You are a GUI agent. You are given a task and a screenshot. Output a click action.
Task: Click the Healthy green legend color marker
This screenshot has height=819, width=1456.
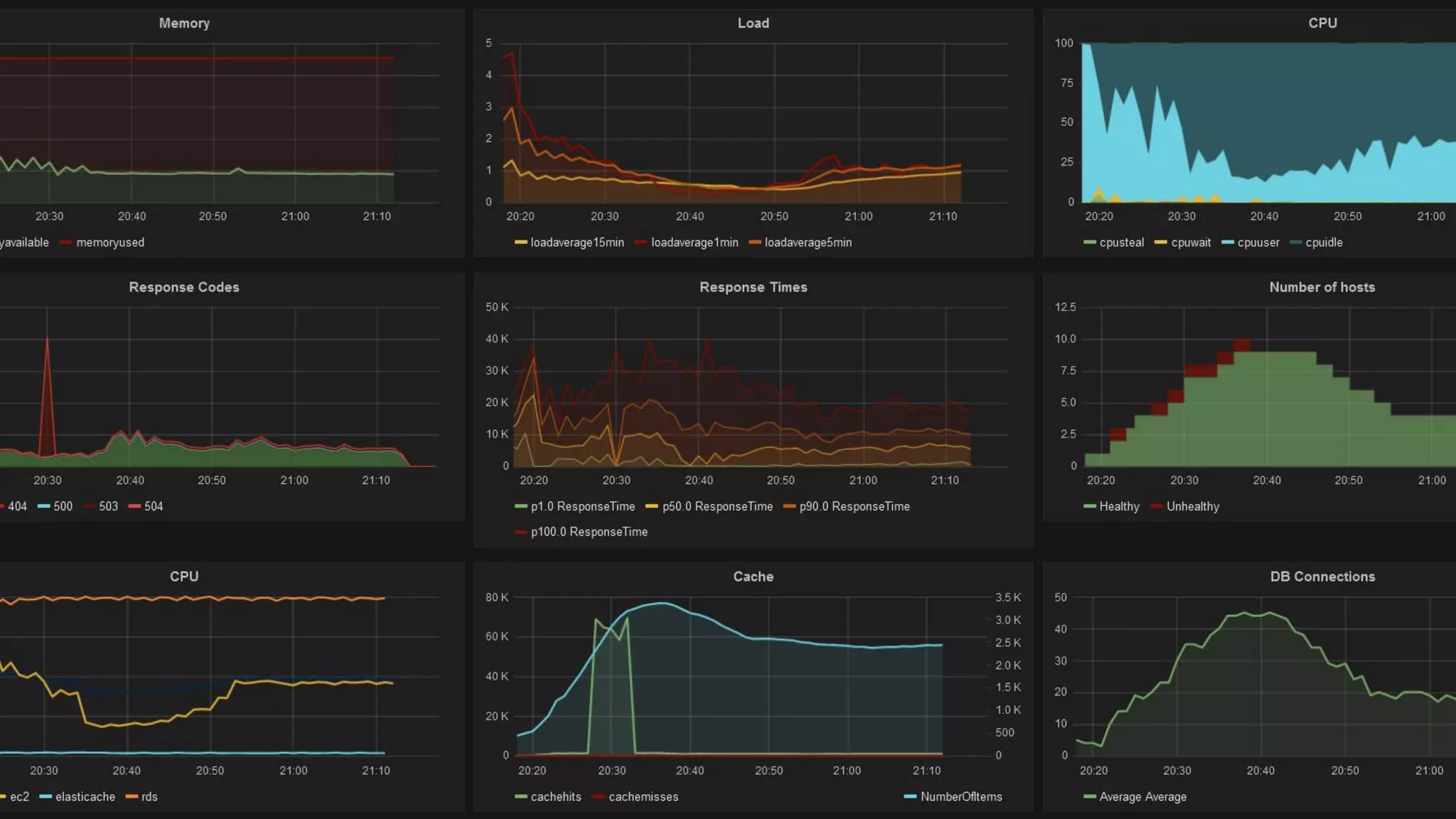click(x=1089, y=506)
